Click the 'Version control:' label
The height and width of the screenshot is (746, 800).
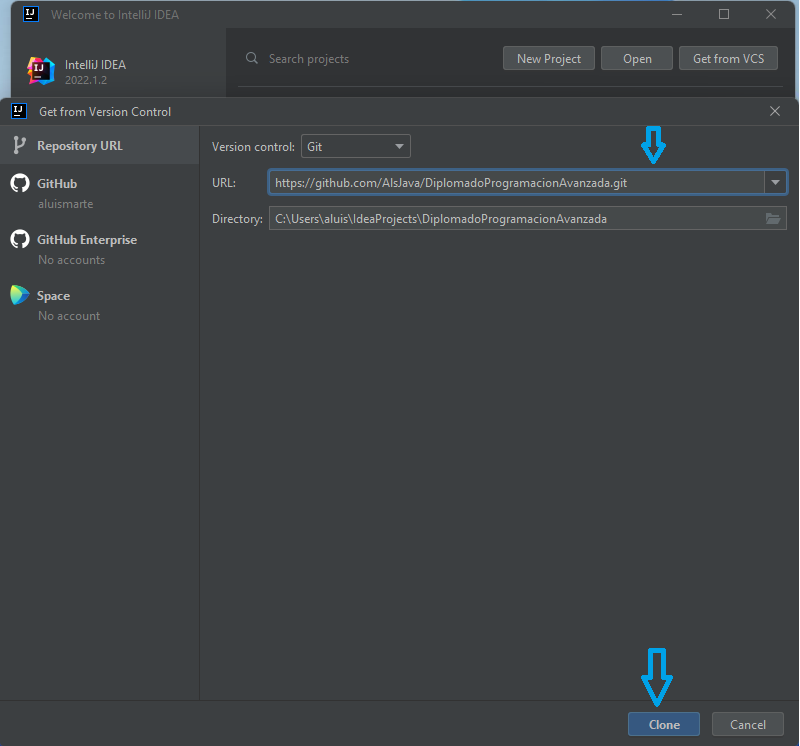click(x=253, y=147)
